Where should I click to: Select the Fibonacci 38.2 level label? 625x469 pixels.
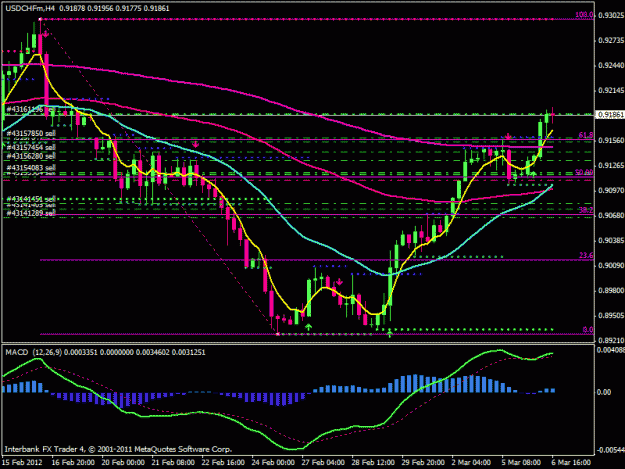click(586, 210)
